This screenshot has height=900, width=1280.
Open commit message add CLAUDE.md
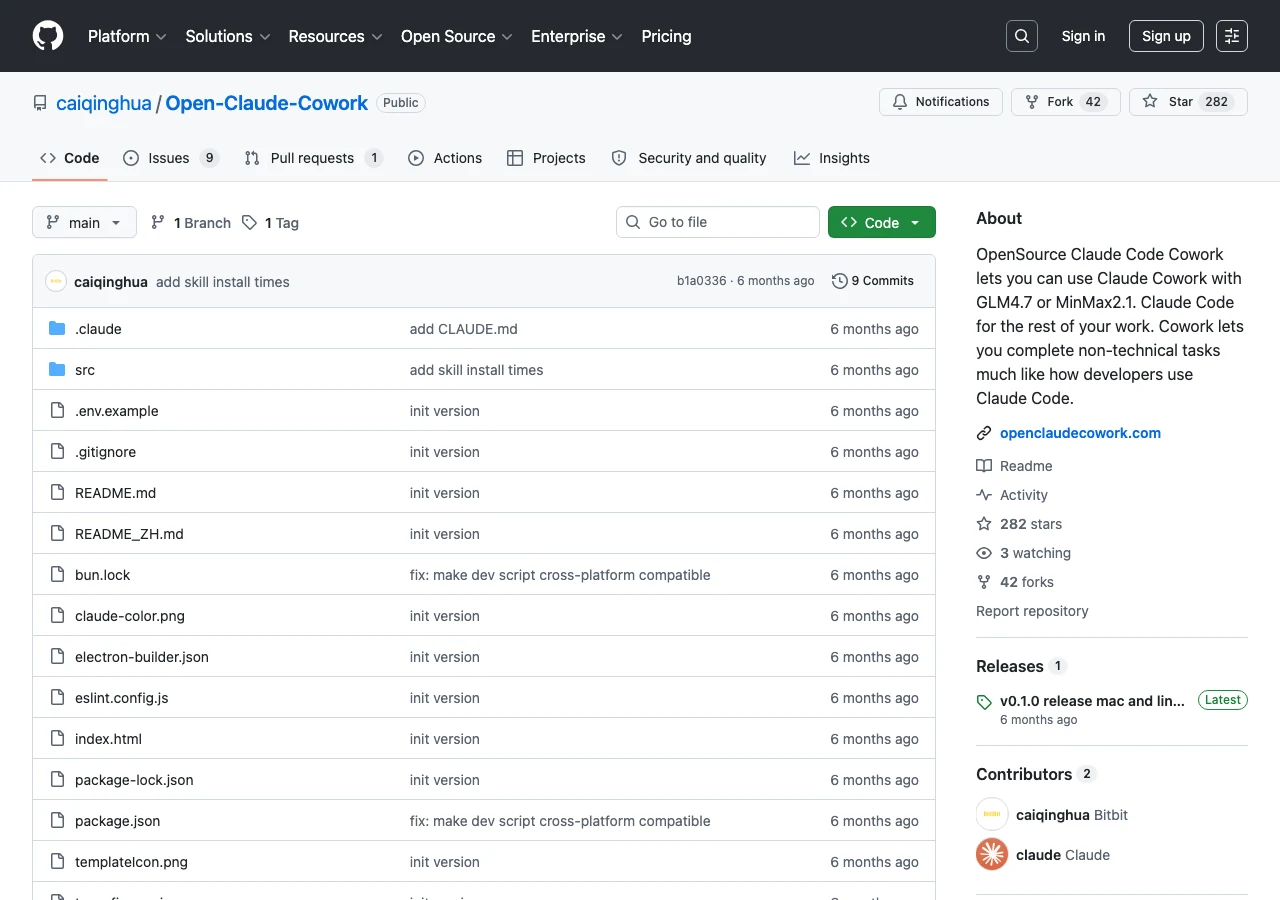tap(464, 329)
